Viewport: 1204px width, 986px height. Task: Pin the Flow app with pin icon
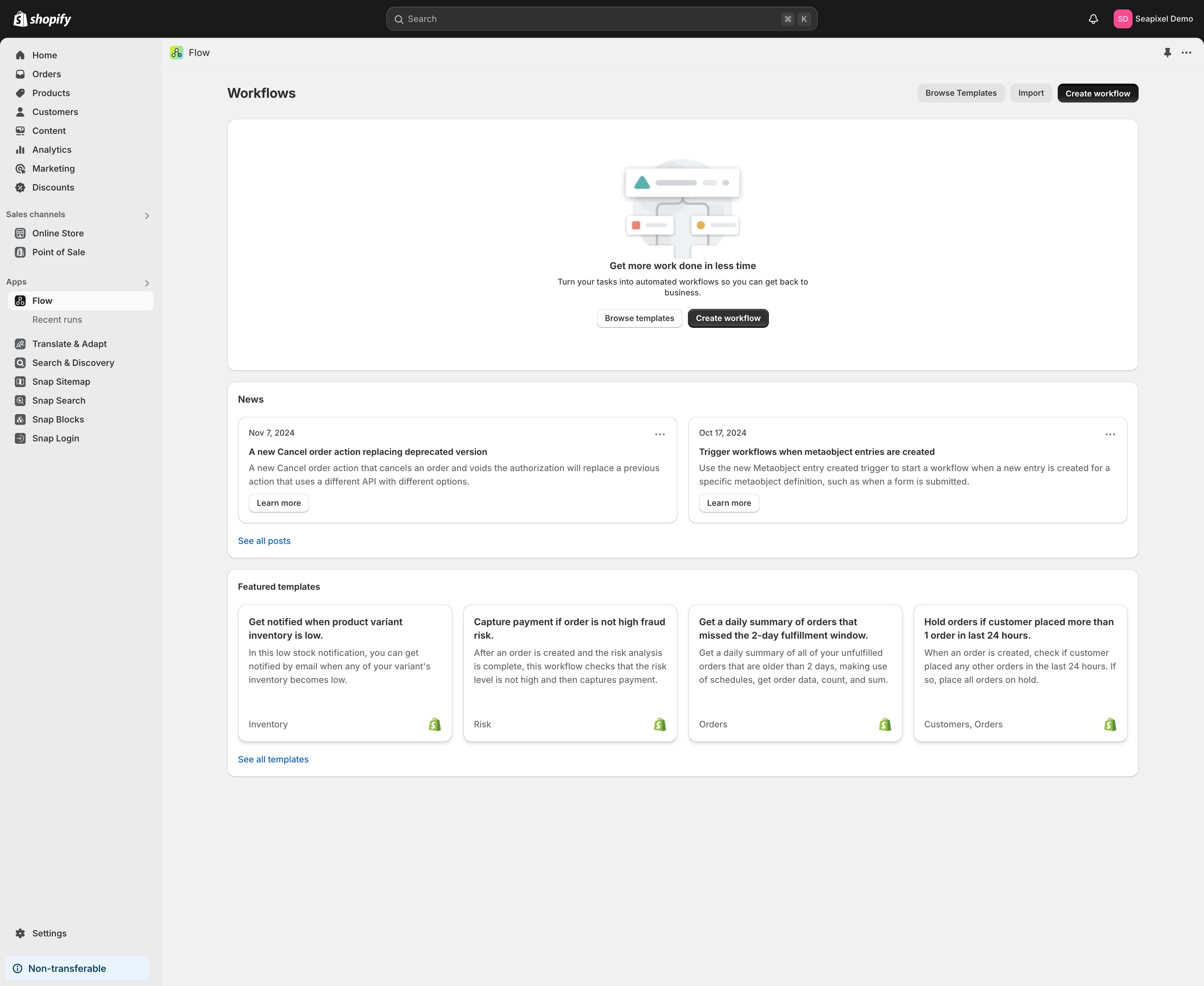click(1167, 52)
